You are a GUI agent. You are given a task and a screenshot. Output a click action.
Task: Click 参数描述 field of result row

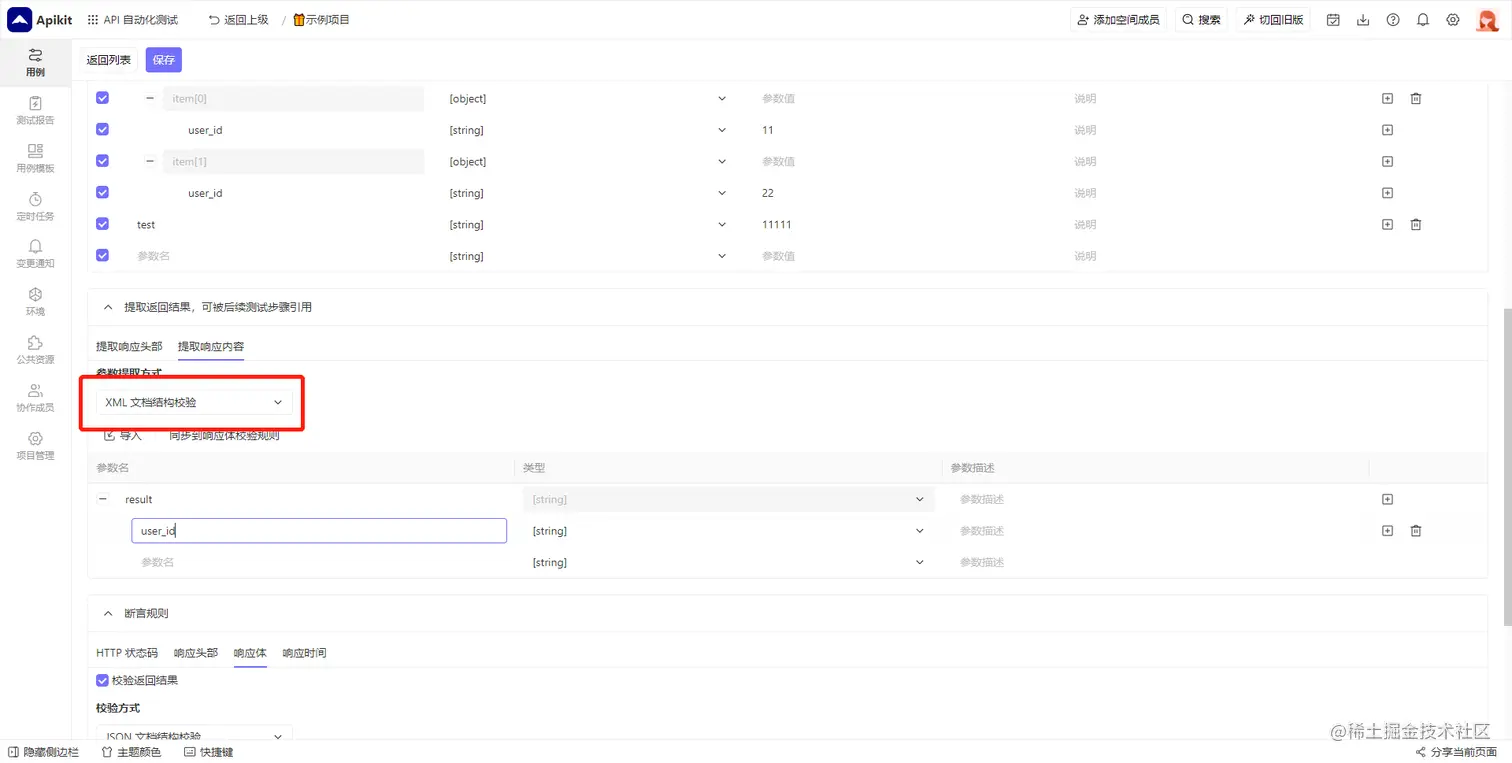[x=1155, y=499]
